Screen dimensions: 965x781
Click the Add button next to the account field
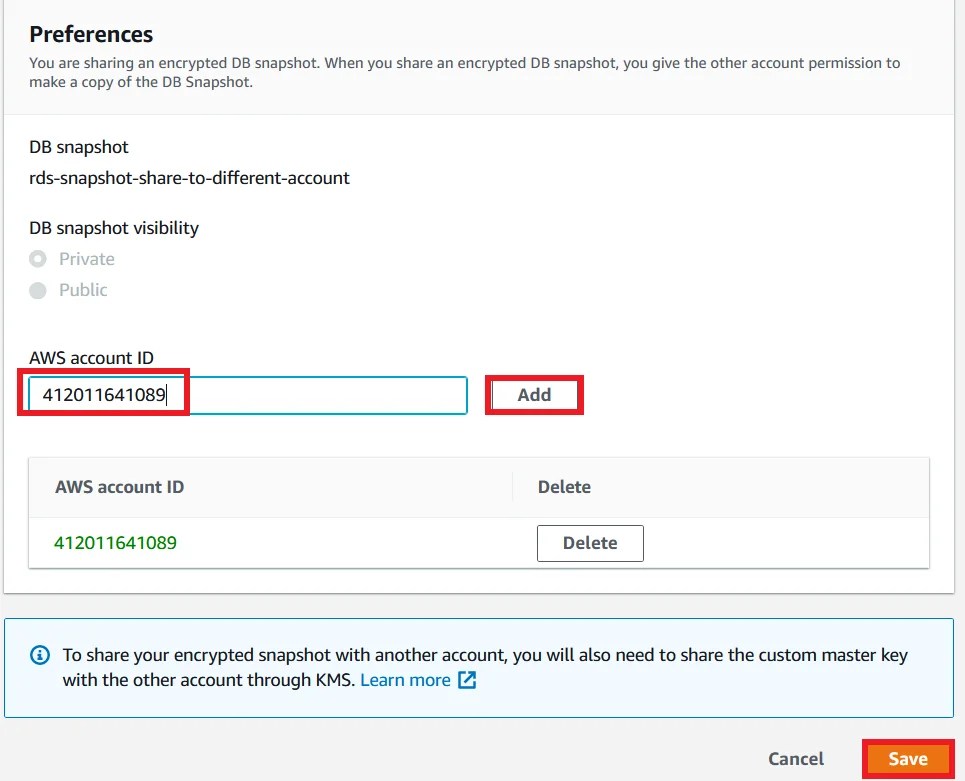[x=534, y=394]
